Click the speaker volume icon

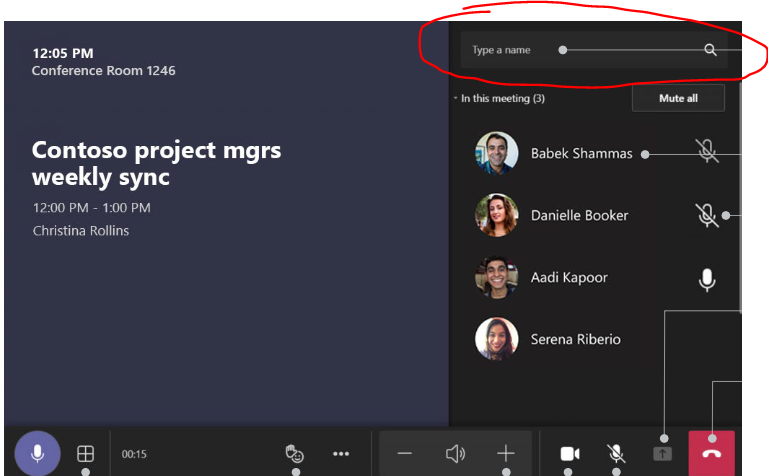[455, 454]
